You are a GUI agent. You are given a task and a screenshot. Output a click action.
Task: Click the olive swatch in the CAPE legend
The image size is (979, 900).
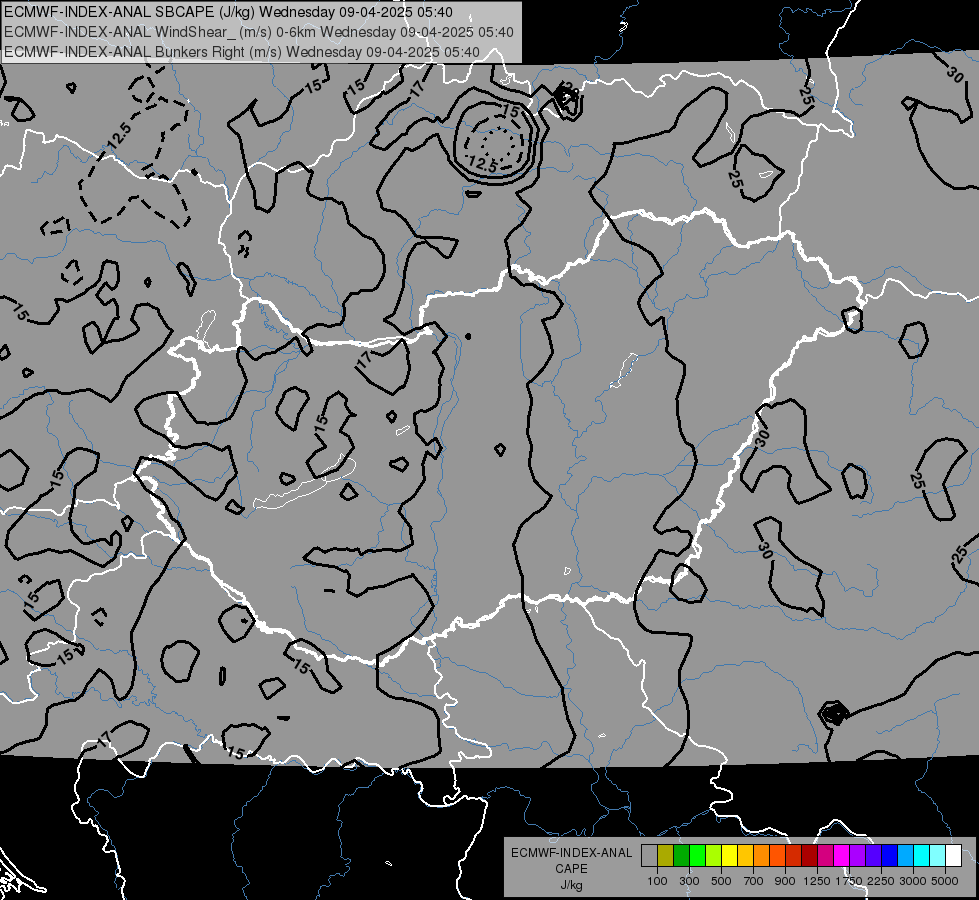coord(666,856)
